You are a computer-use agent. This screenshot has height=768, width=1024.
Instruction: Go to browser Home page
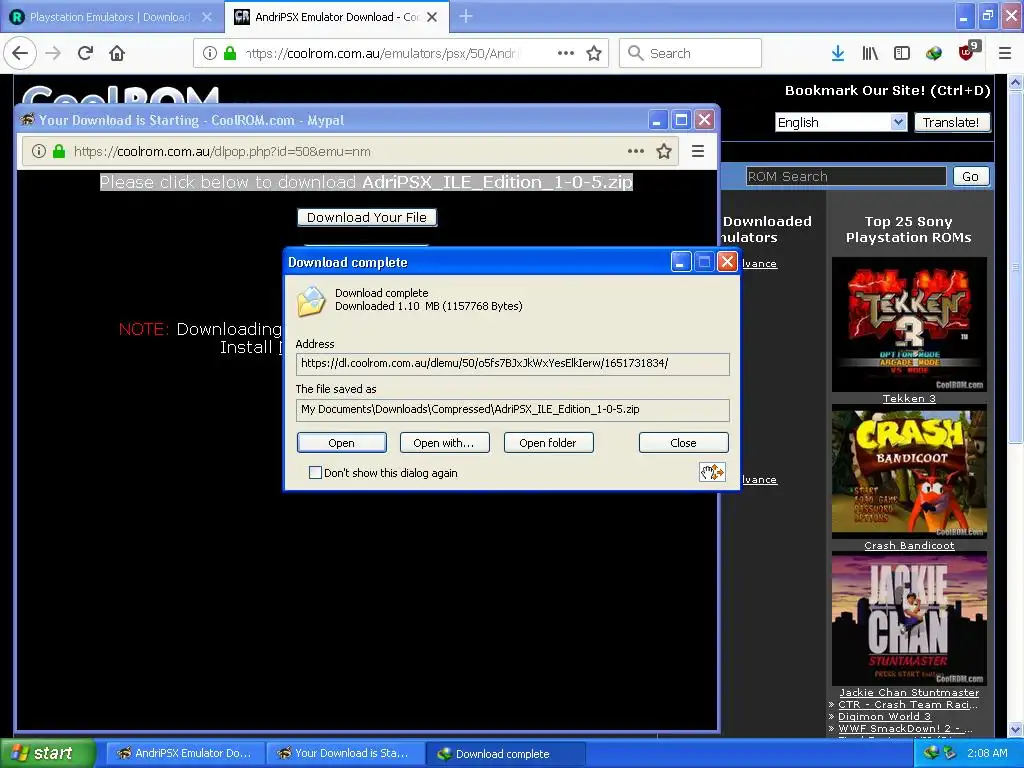click(117, 53)
